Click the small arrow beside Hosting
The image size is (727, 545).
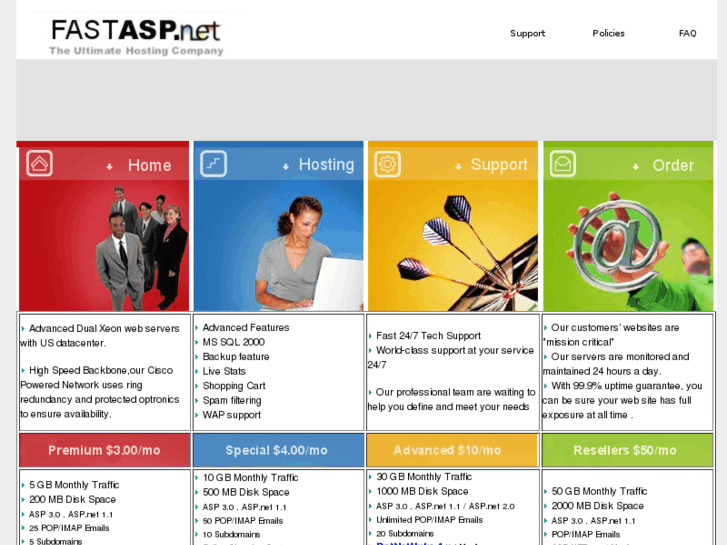coord(286,167)
